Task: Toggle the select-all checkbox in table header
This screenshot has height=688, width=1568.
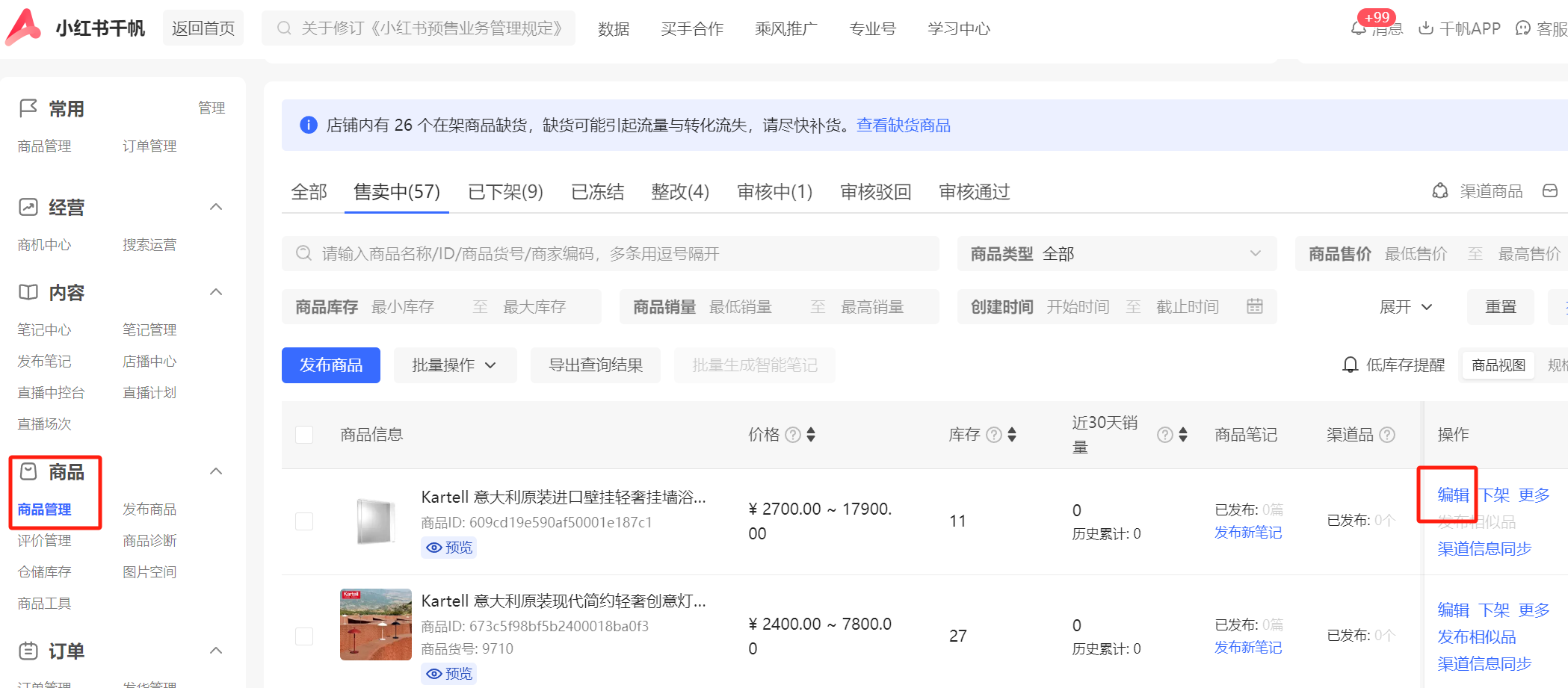Action: (x=304, y=435)
